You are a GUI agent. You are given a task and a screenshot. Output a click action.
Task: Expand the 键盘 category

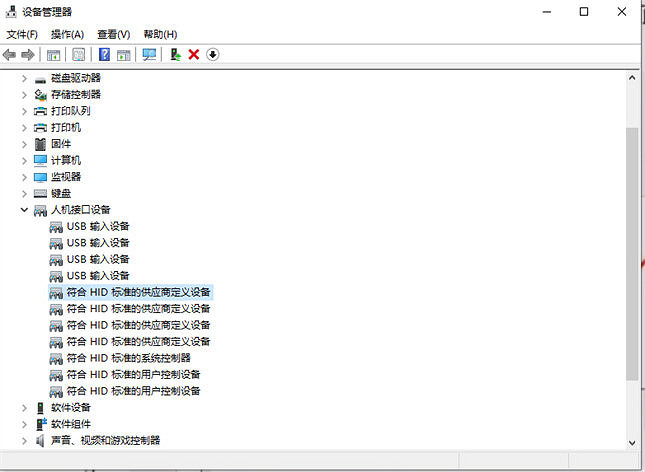click(24, 193)
